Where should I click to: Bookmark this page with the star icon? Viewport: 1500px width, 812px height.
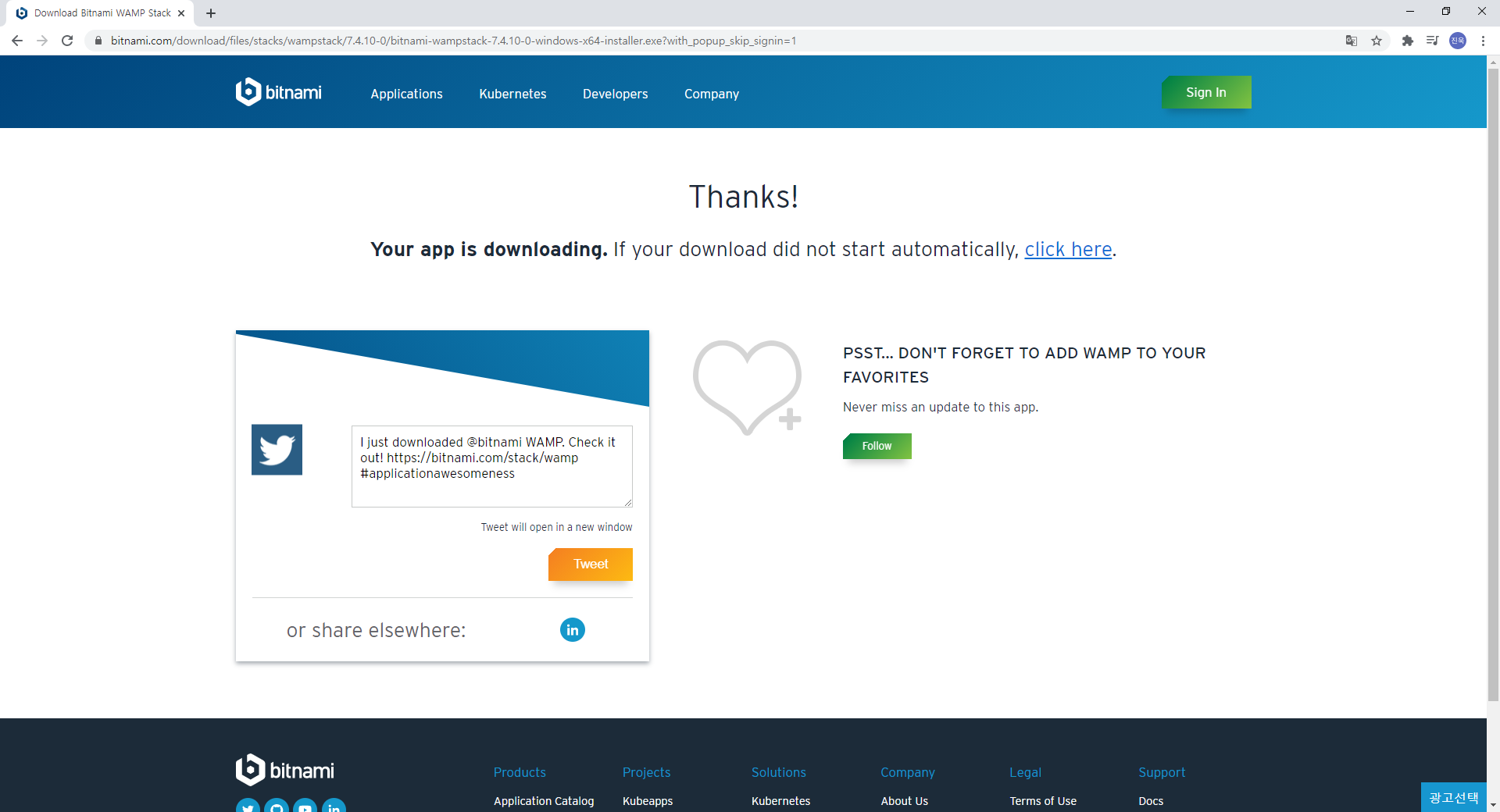(x=1377, y=41)
